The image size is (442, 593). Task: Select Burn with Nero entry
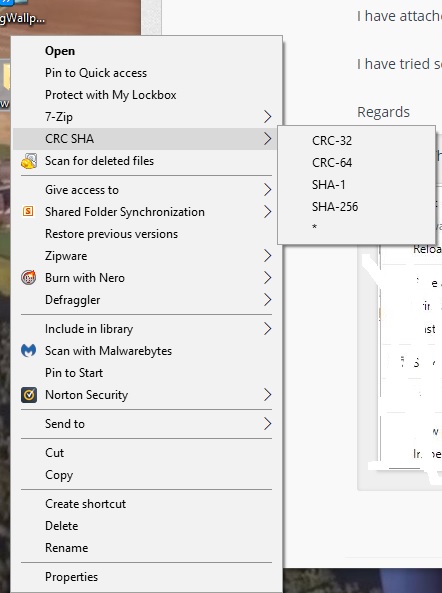(x=147, y=278)
